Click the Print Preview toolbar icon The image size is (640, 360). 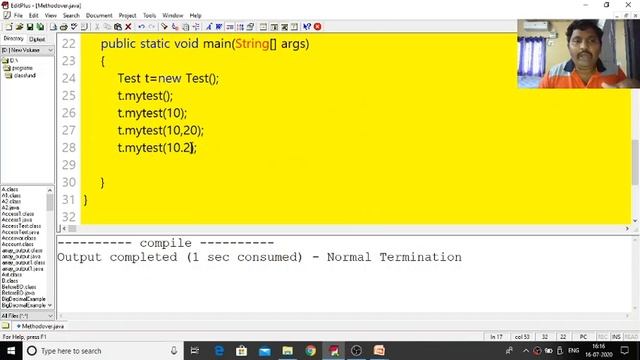53,27
